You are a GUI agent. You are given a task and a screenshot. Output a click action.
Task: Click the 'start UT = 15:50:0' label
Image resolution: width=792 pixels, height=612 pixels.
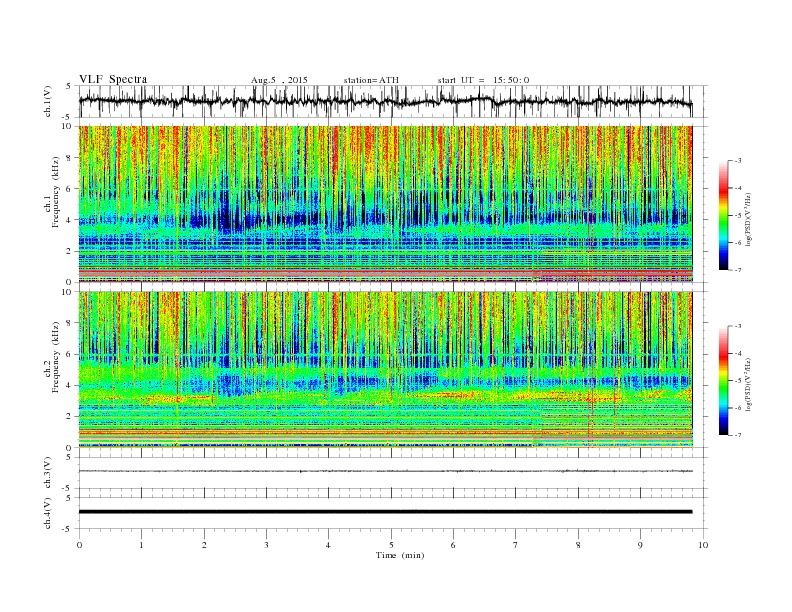click(483, 80)
